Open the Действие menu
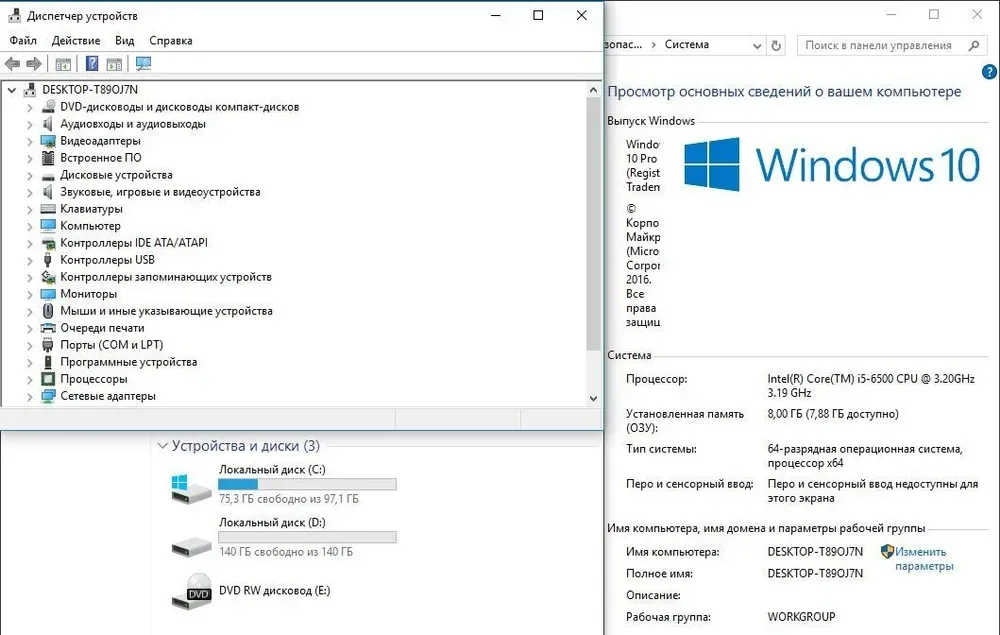The width and height of the screenshot is (1000, 635). 77,41
